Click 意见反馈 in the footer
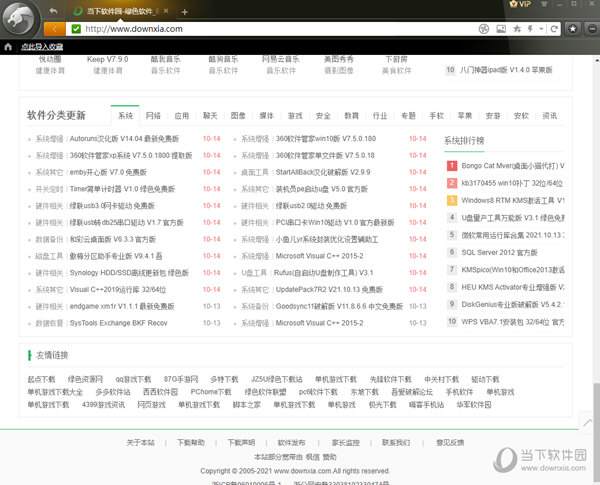600x485 pixels. coord(450,443)
